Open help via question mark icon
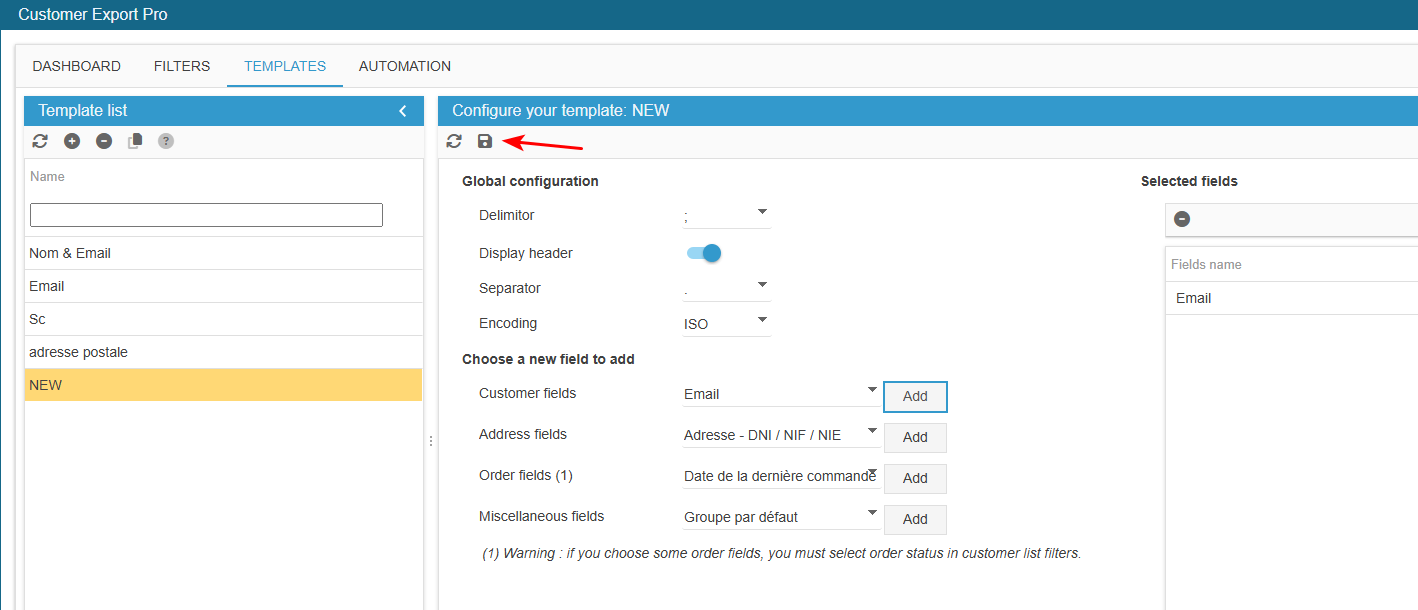Viewport: 1418px width, 610px height. coord(166,141)
